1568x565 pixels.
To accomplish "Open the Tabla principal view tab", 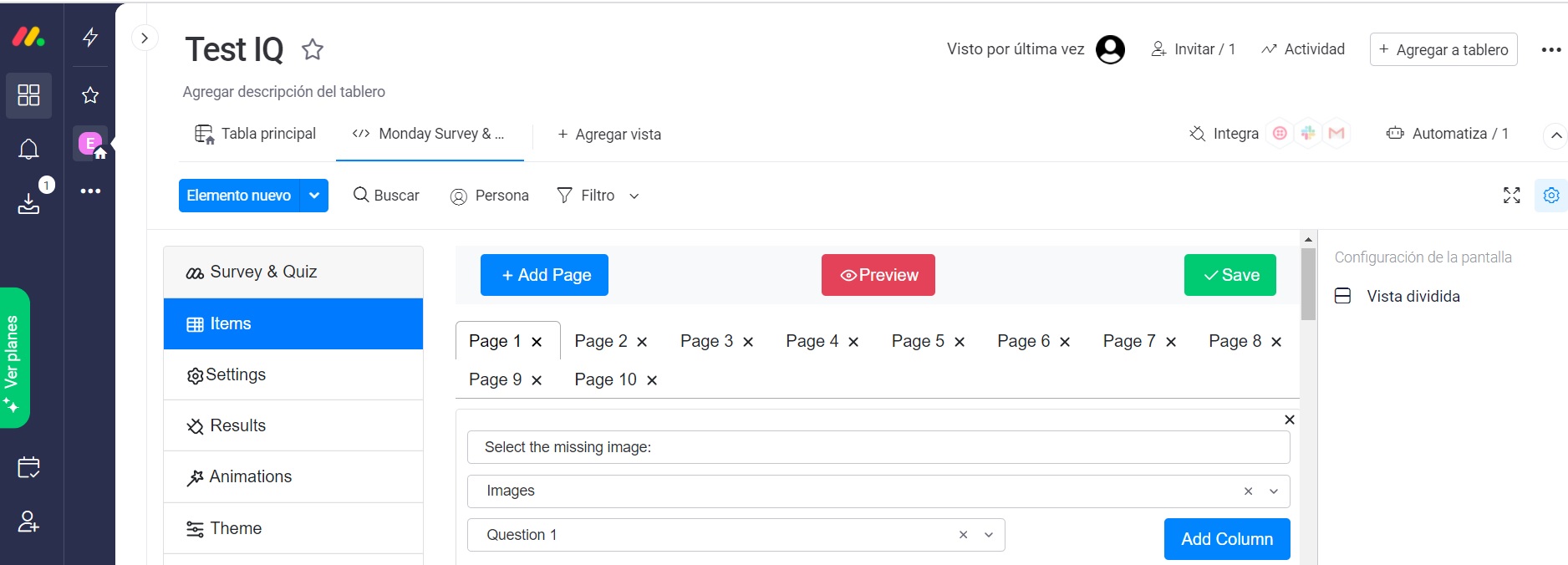I will pos(256,134).
